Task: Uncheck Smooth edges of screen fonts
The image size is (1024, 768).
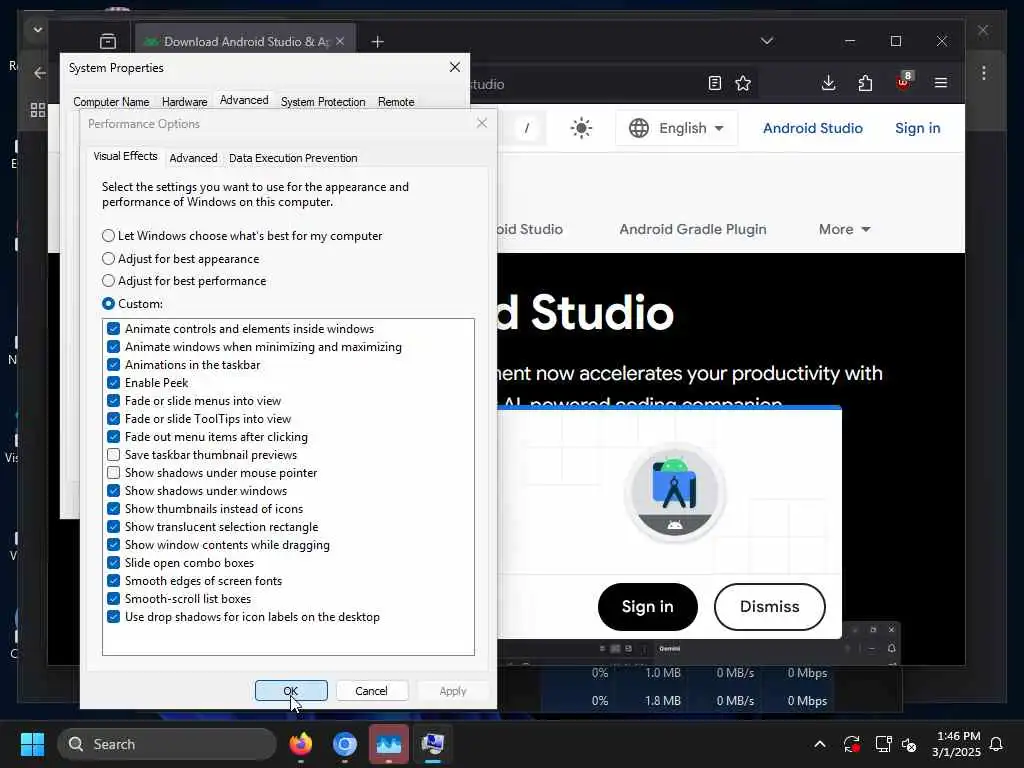Action: pos(113,581)
